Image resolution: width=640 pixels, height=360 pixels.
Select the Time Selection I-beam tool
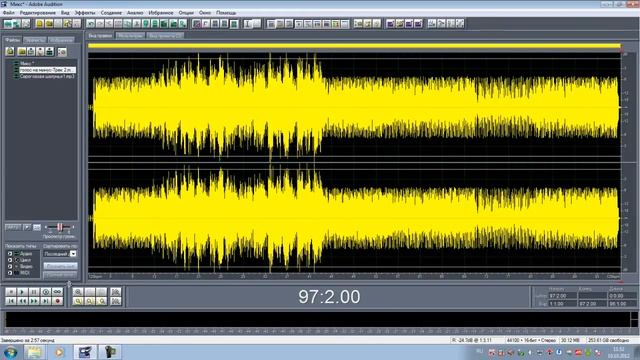click(x=247, y=24)
